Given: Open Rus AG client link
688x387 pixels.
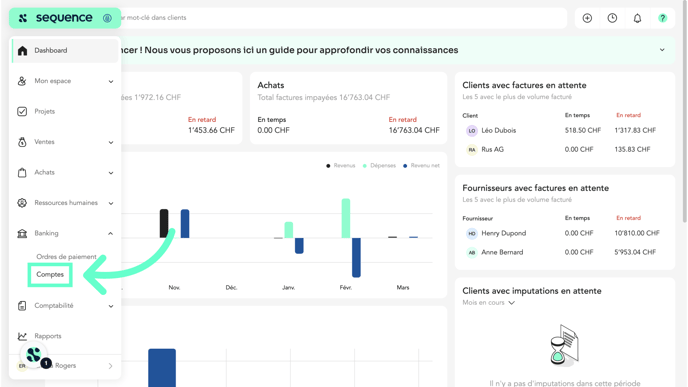Looking at the screenshot, I should pyautogui.click(x=492, y=150).
